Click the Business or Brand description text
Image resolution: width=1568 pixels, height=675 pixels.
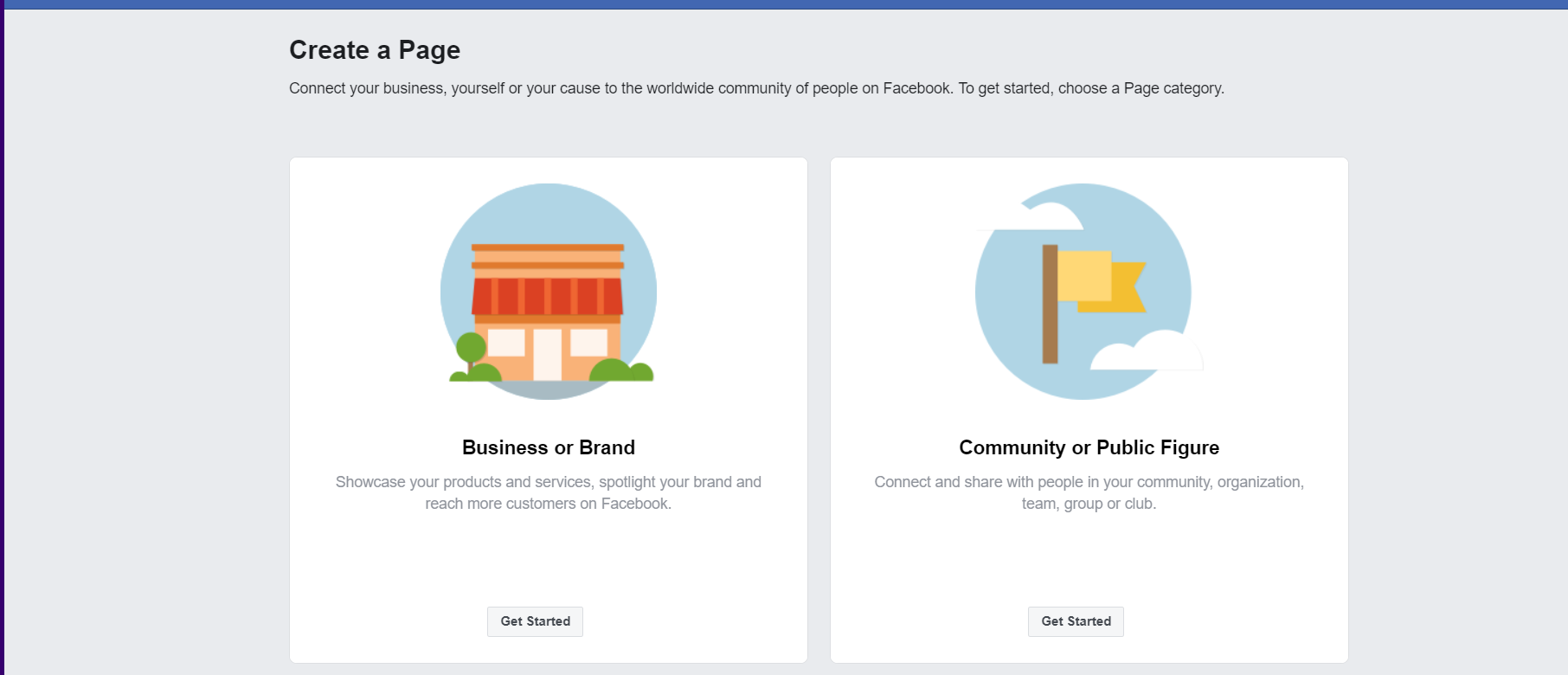click(548, 492)
